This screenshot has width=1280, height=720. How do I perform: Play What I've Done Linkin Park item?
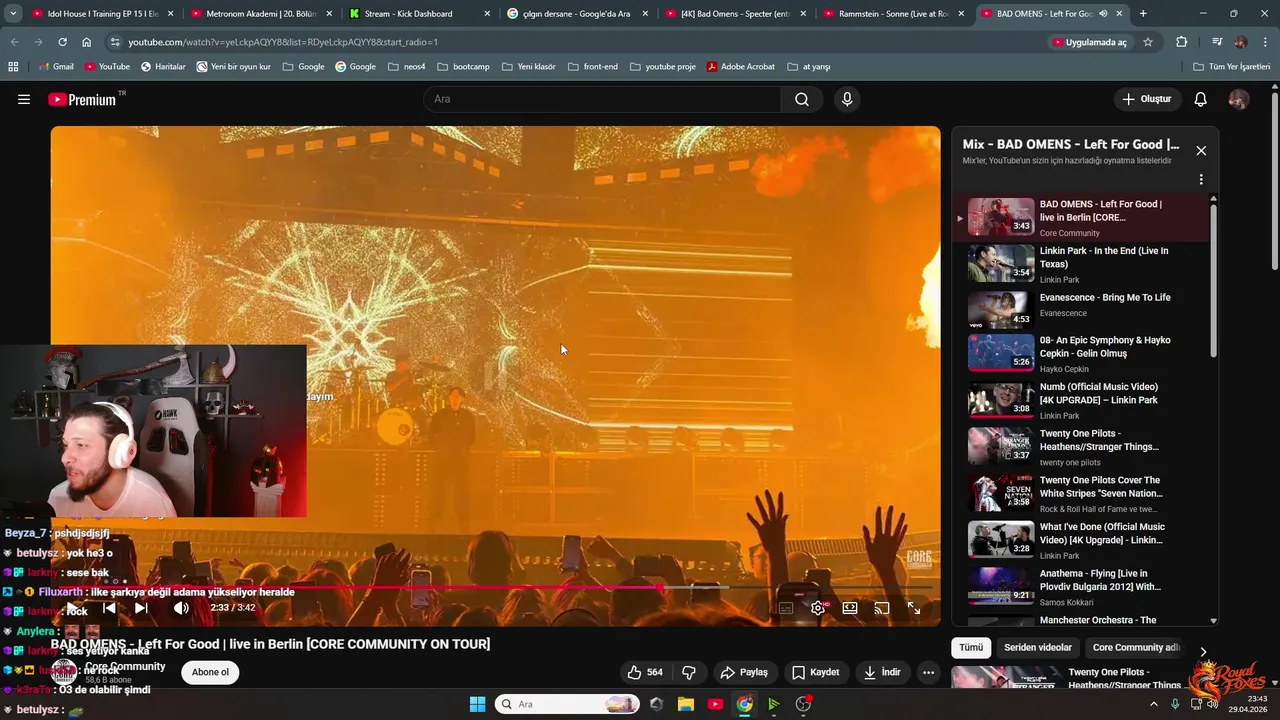(x=1083, y=541)
